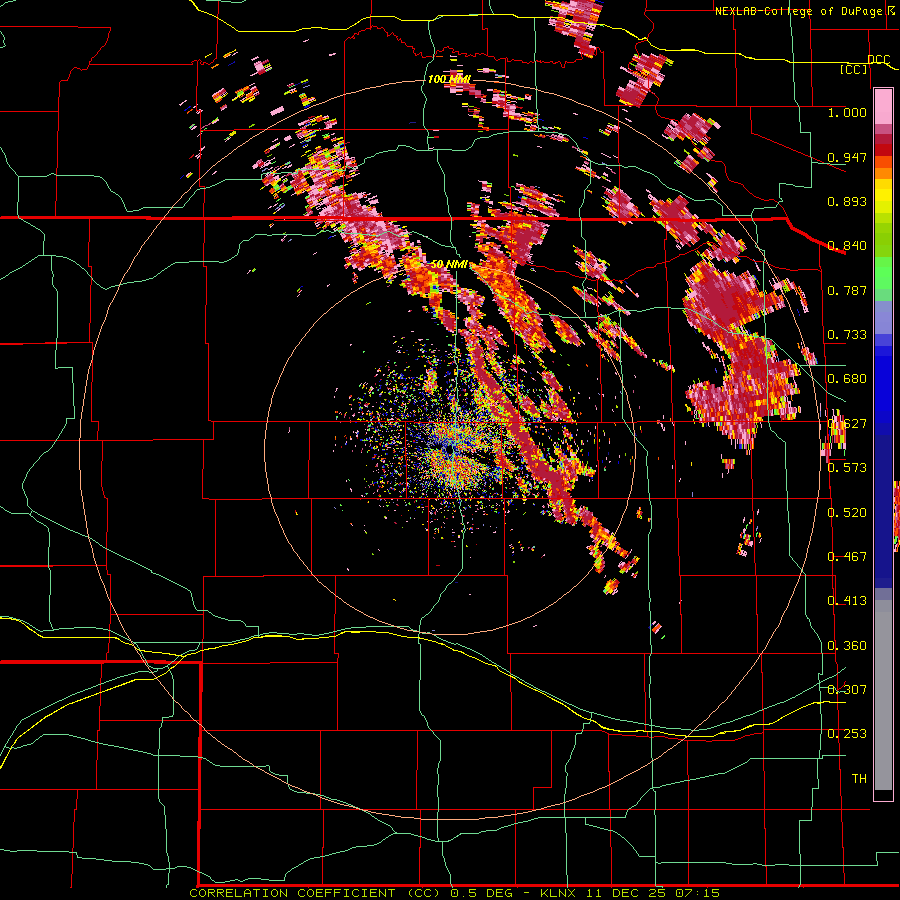Select the 0.893 scale value
Viewport: 900px width, 900px height.
tap(847, 201)
